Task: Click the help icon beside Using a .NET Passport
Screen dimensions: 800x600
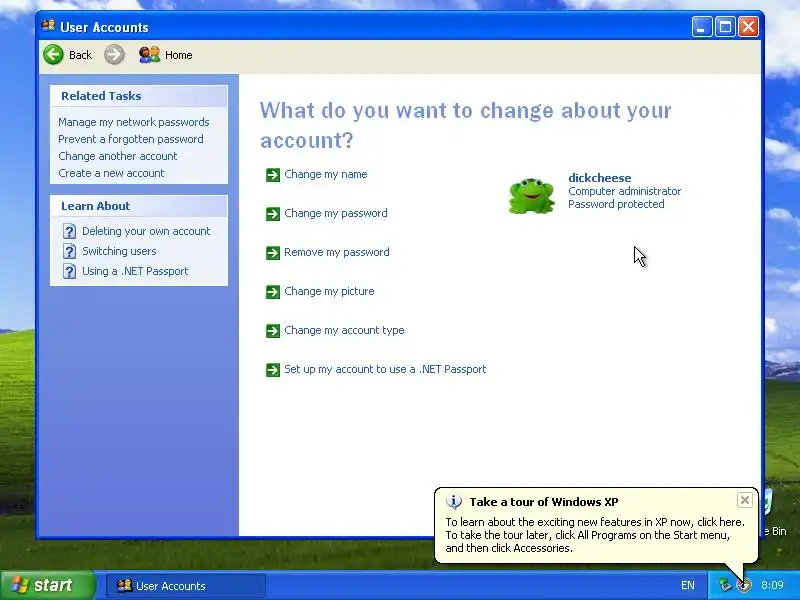Action: coord(69,271)
